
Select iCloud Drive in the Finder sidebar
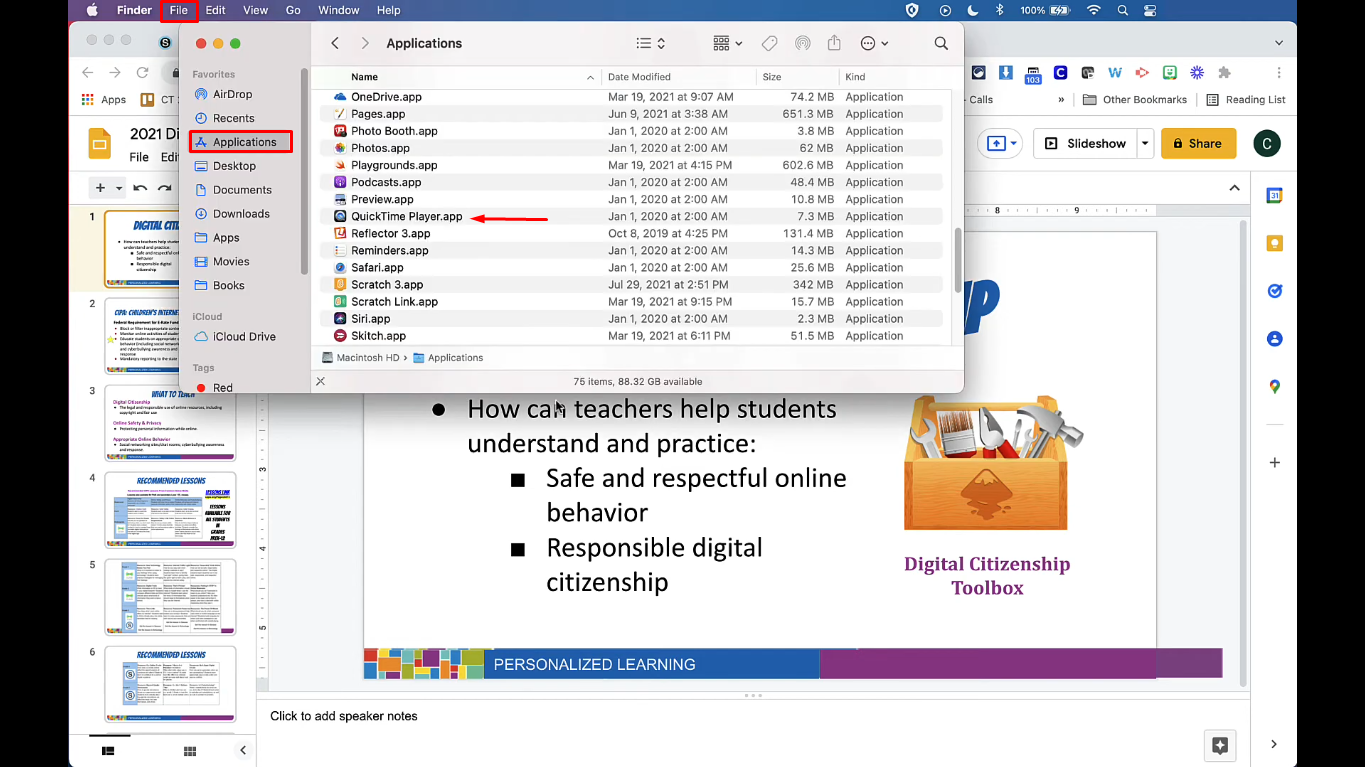pyautogui.click(x=244, y=337)
